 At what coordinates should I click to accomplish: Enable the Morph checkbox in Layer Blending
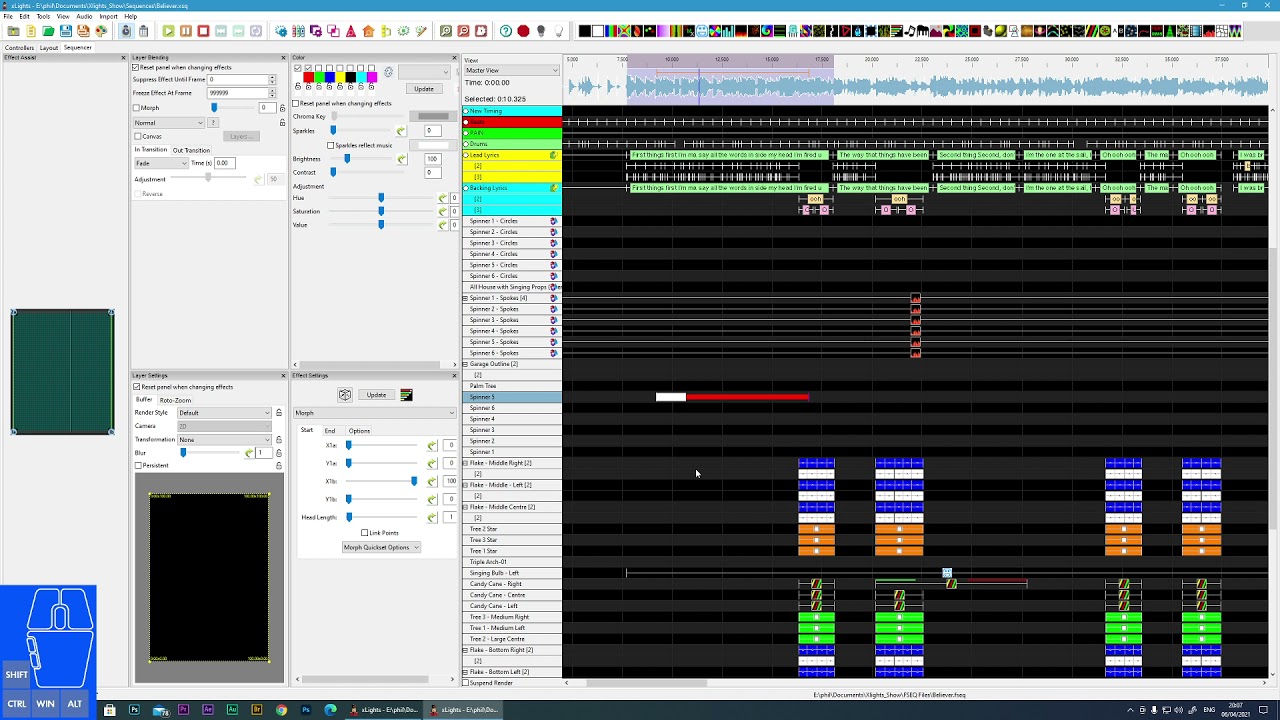pyautogui.click(x=137, y=108)
